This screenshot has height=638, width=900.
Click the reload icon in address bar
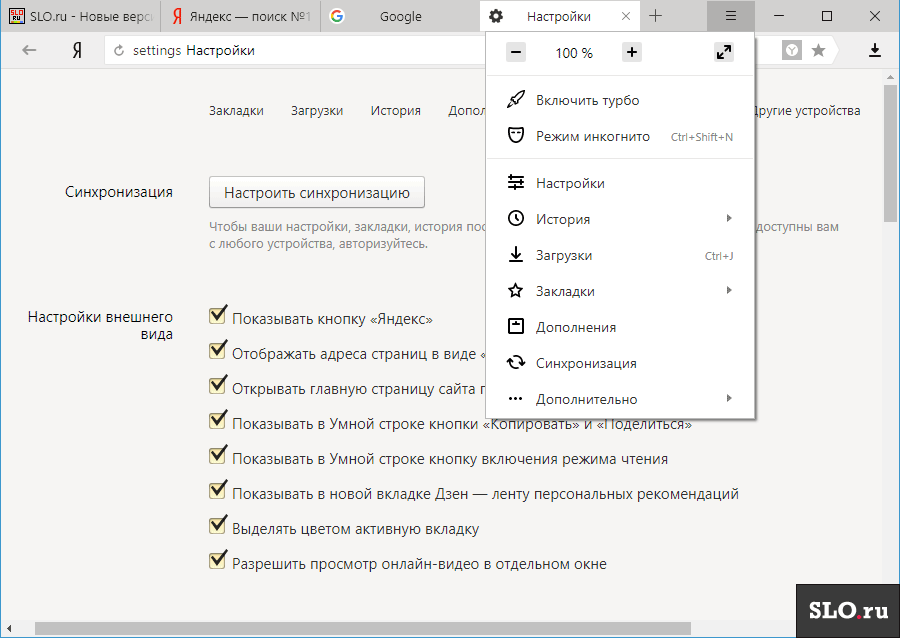(119, 50)
